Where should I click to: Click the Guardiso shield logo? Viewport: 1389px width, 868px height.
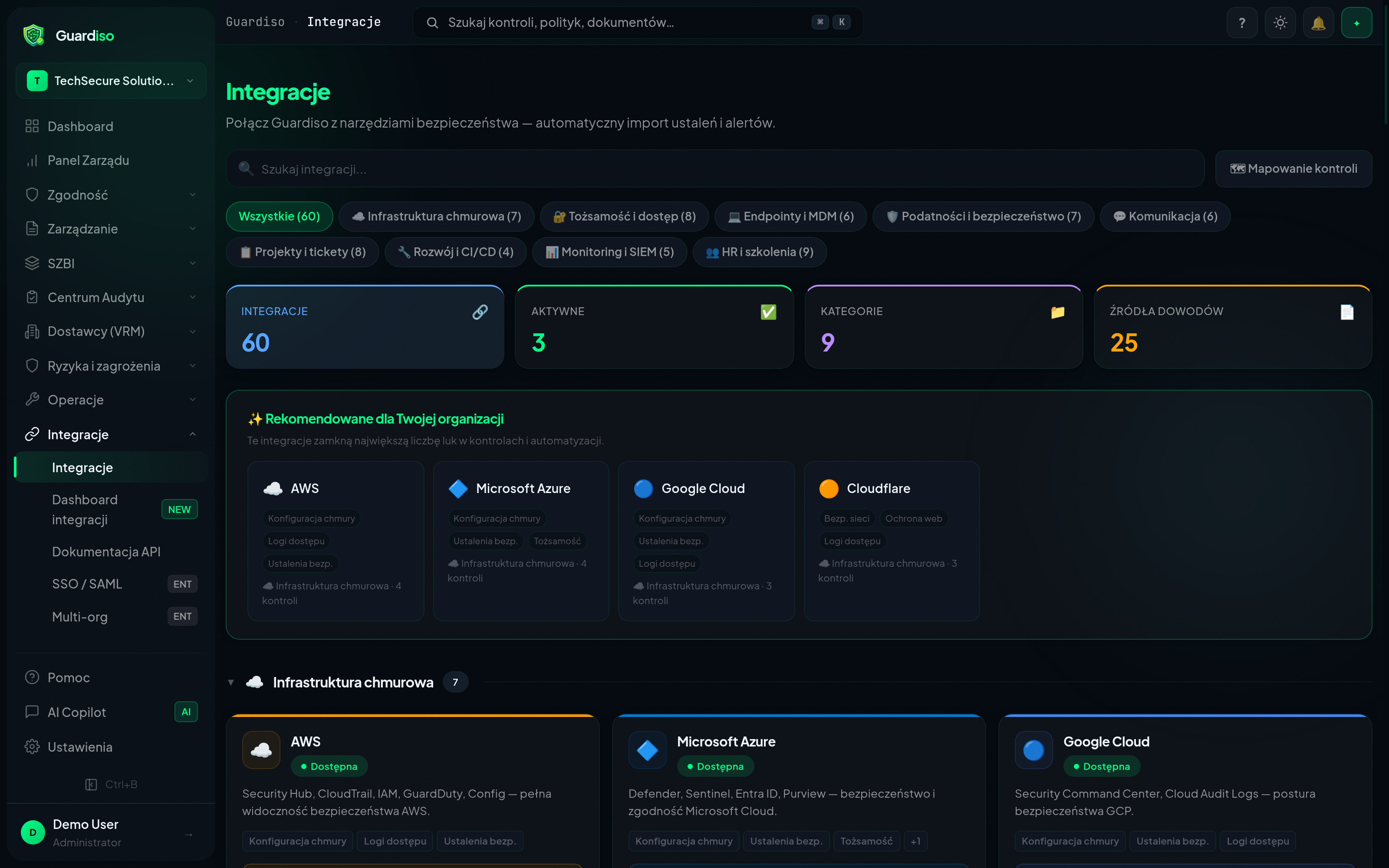point(33,36)
